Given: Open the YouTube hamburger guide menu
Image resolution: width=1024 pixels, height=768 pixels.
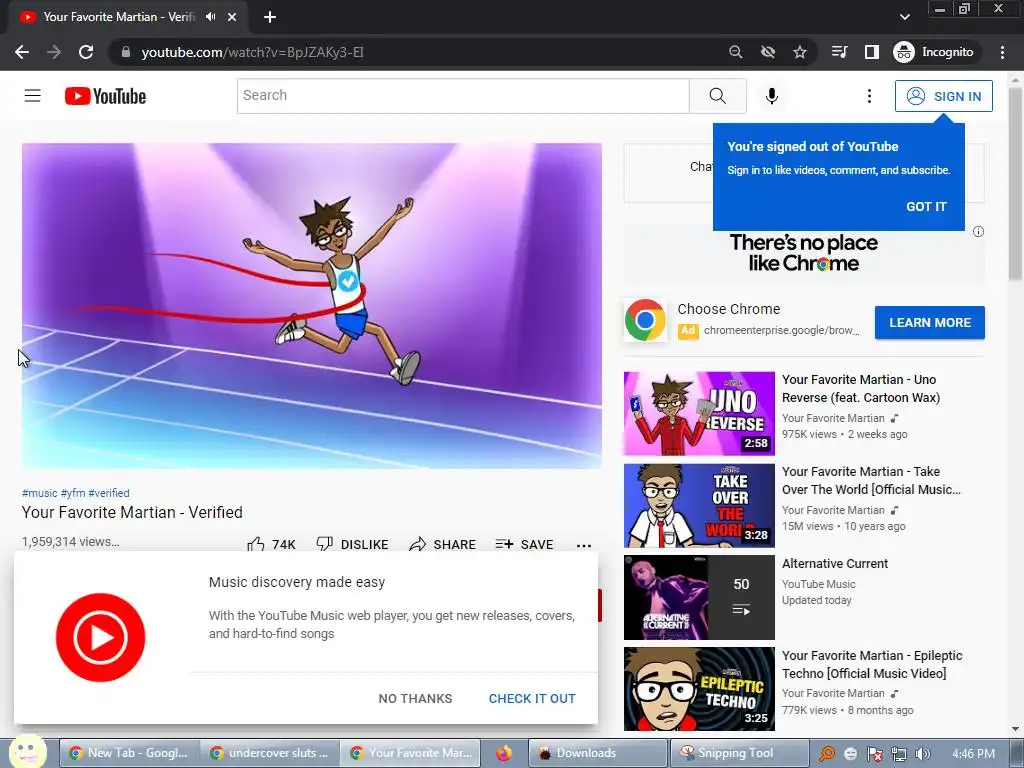Looking at the screenshot, I should 33,96.
